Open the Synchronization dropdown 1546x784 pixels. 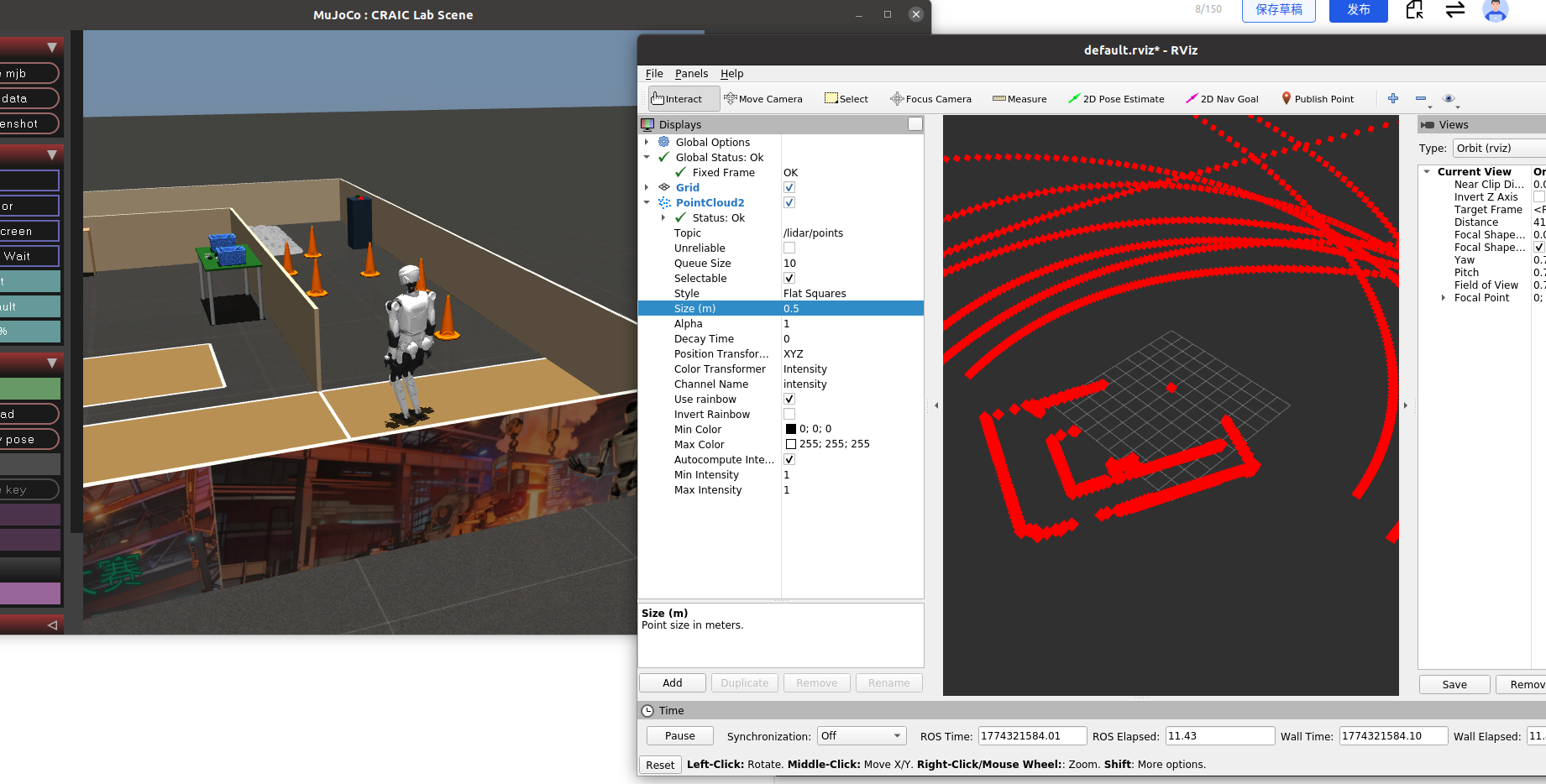point(862,736)
